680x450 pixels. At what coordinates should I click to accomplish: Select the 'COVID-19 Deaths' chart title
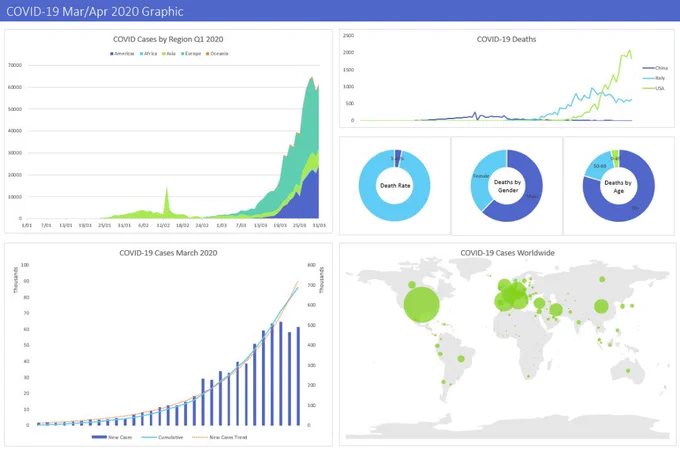[x=506, y=39]
